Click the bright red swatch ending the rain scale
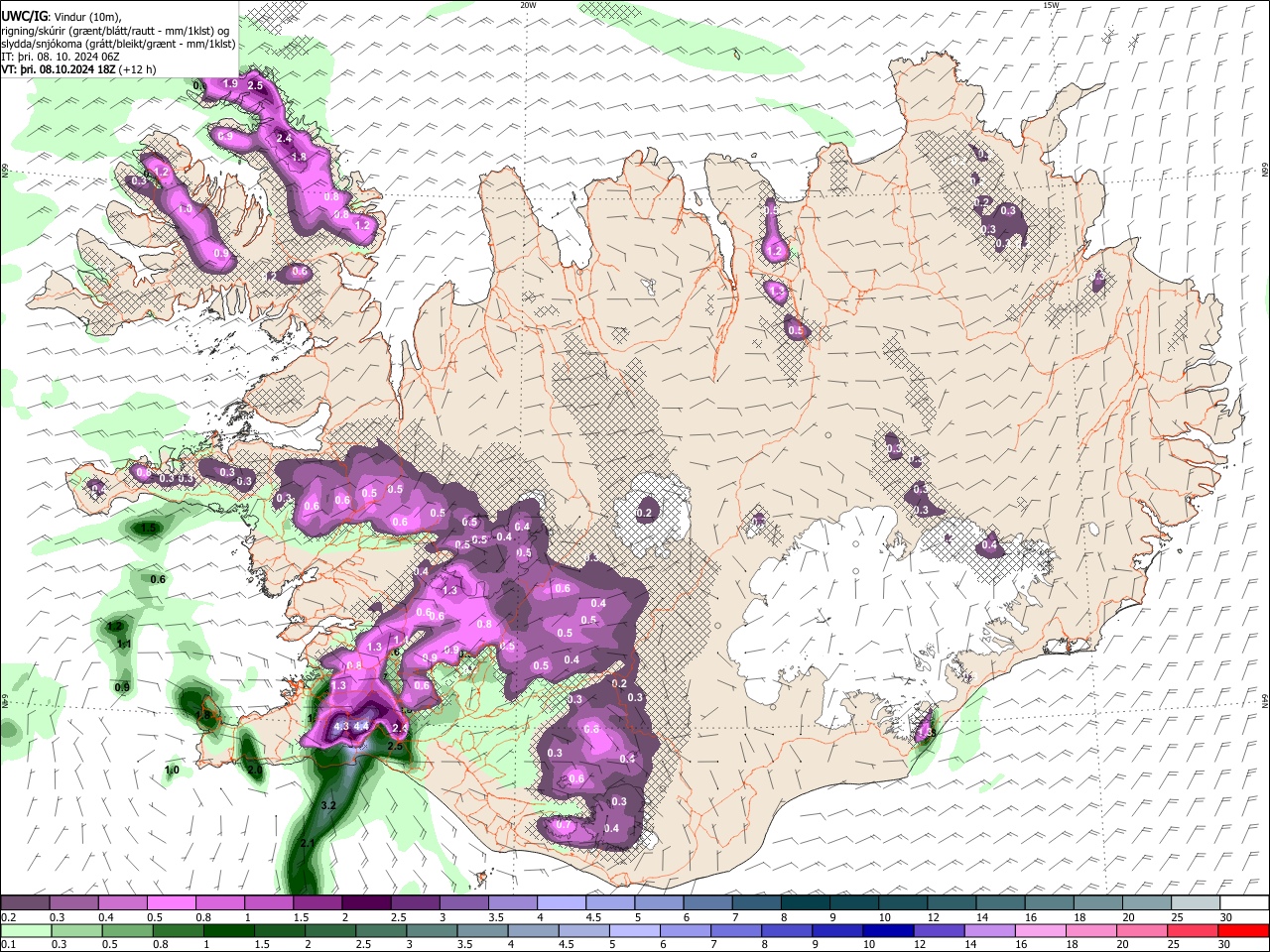This screenshot has width=1270, height=952. (1243, 930)
